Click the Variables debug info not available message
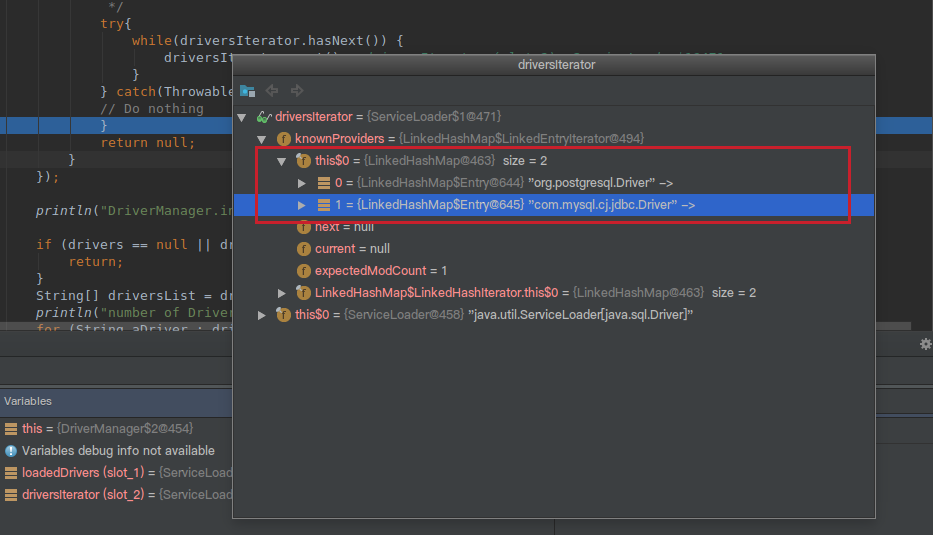 point(118,450)
